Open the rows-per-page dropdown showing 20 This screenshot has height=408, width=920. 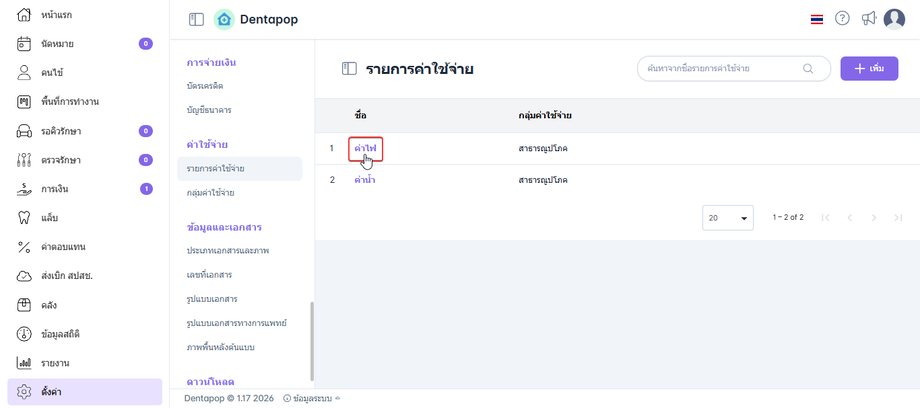coord(728,217)
